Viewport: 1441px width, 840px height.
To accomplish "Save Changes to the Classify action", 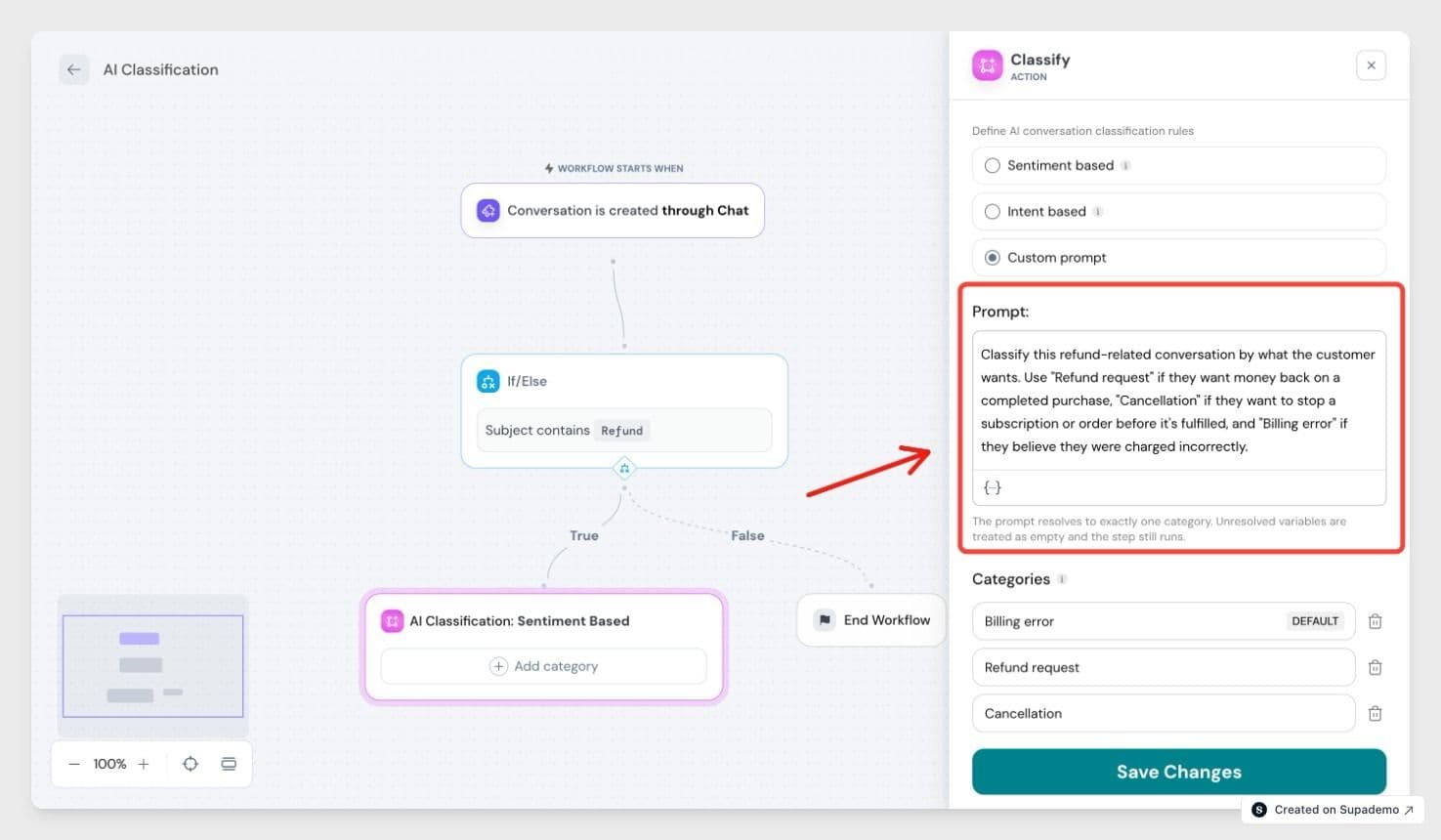I will [1179, 772].
